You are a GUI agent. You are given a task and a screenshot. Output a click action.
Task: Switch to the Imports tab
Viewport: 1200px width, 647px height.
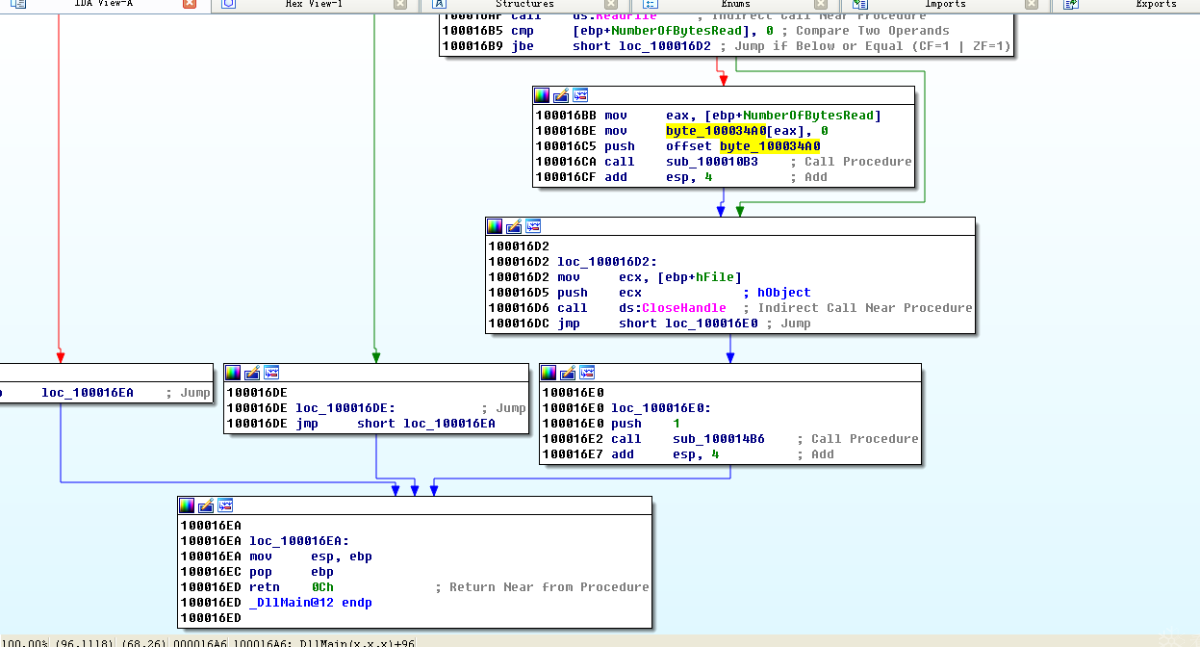coord(945,4)
